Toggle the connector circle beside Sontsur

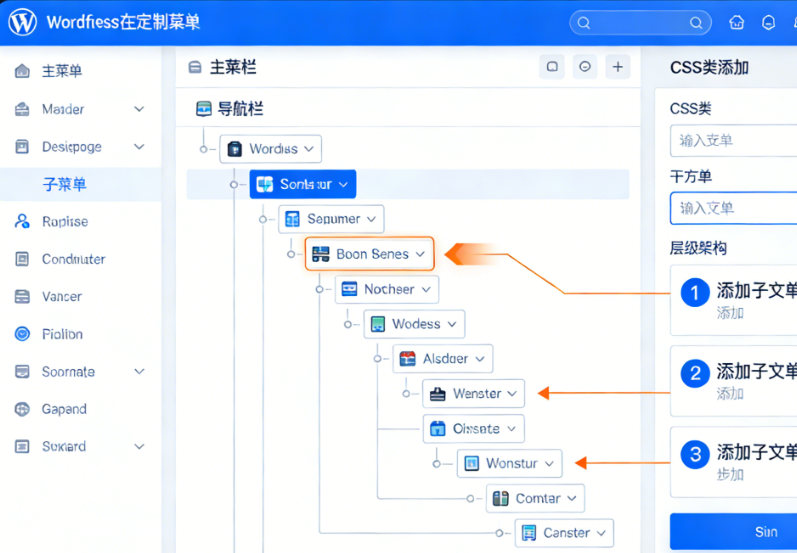tap(233, 185)
